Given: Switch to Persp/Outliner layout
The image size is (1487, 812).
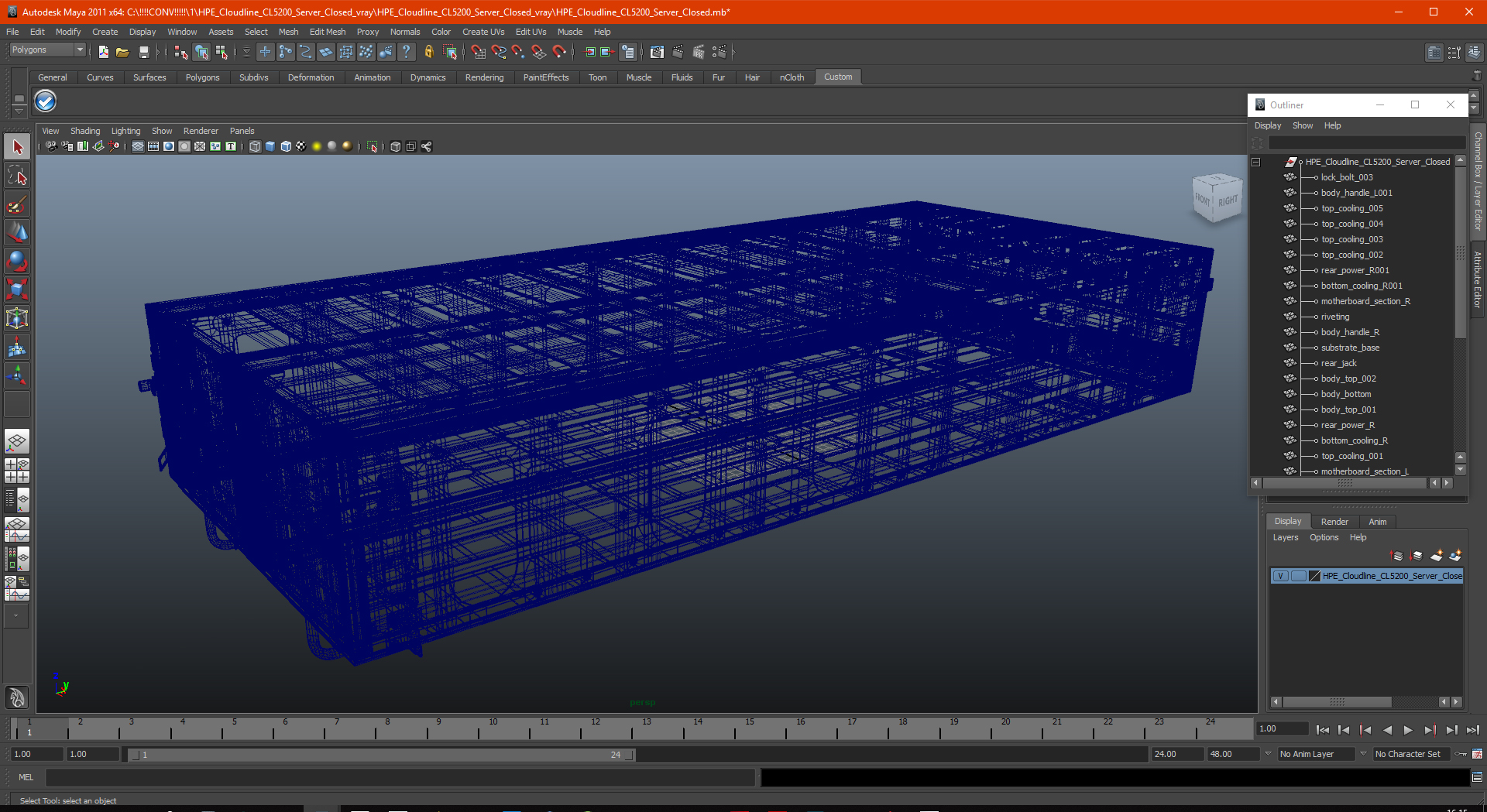Looking at the screenshot, I should click(17, 500).
